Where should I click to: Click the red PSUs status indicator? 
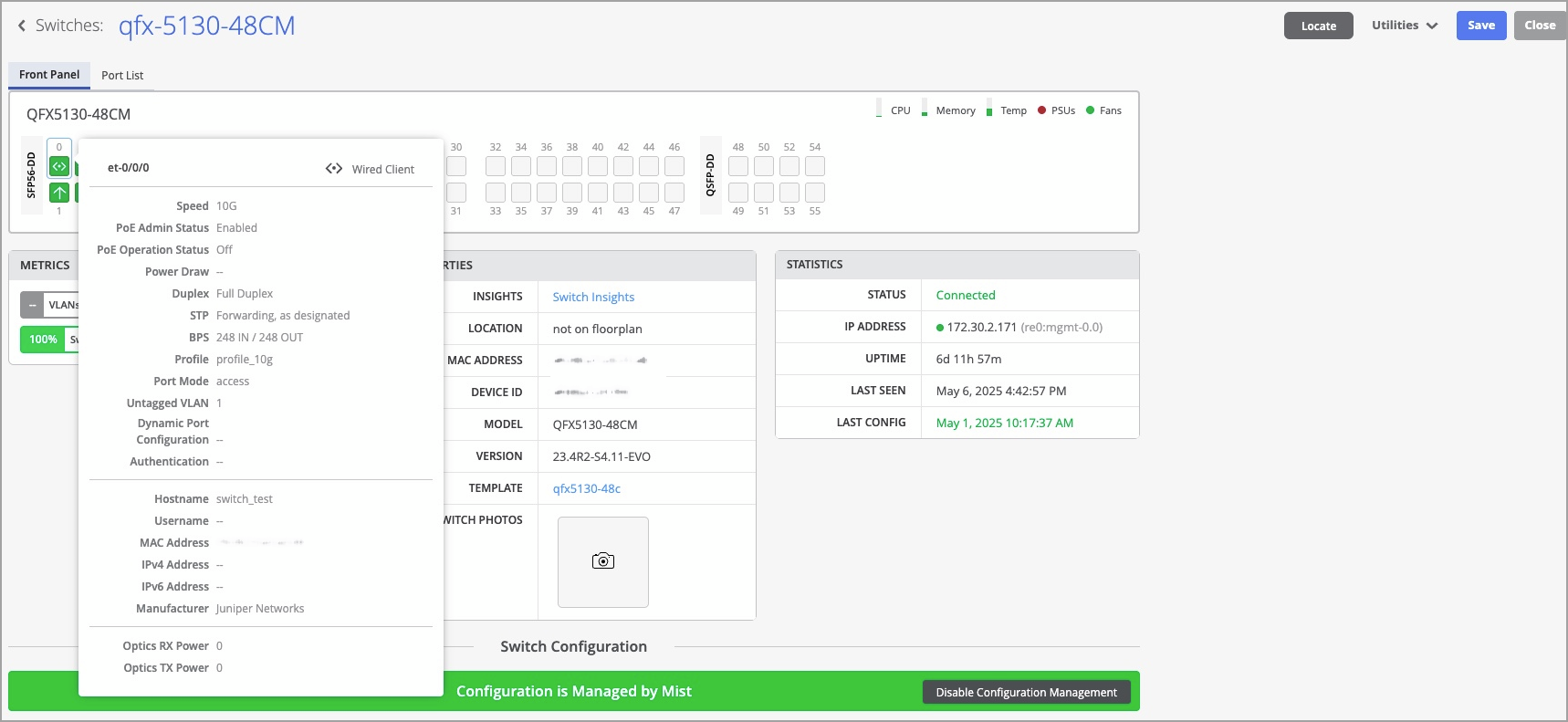[x=1041, y=110]
